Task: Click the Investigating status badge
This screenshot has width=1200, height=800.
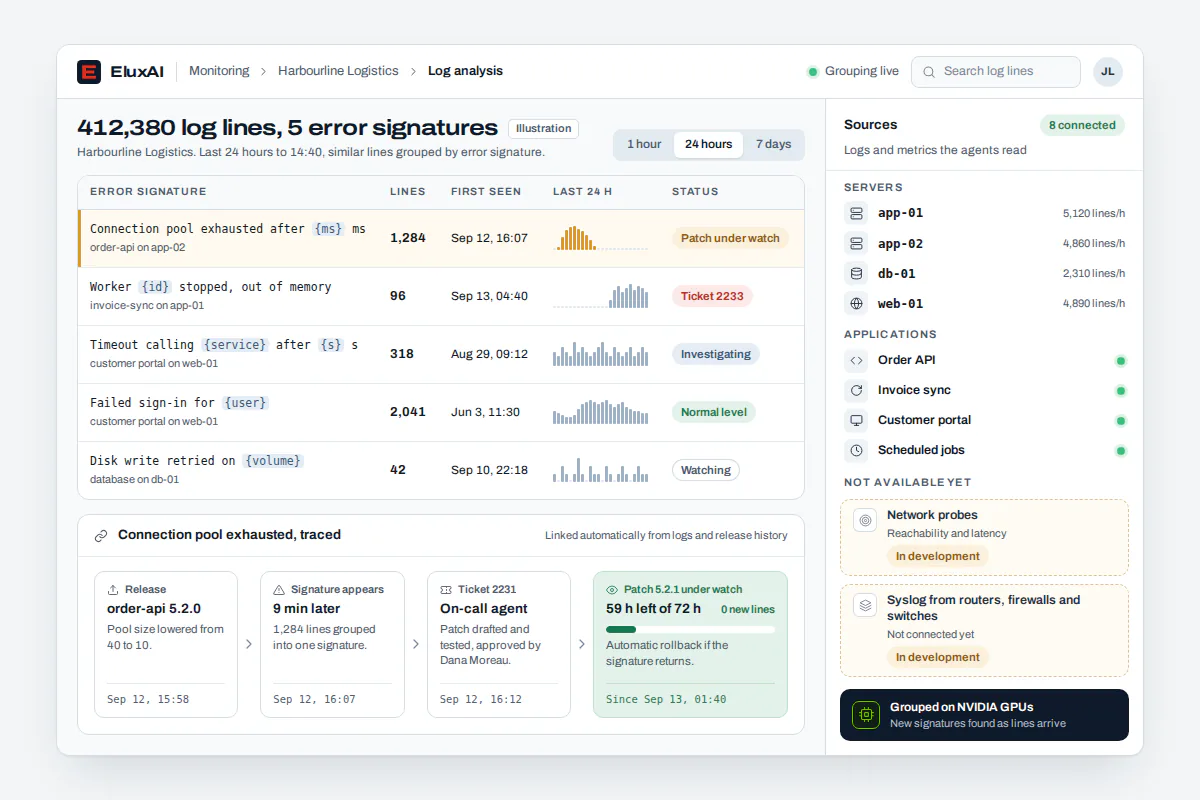Action: point(716,354)
